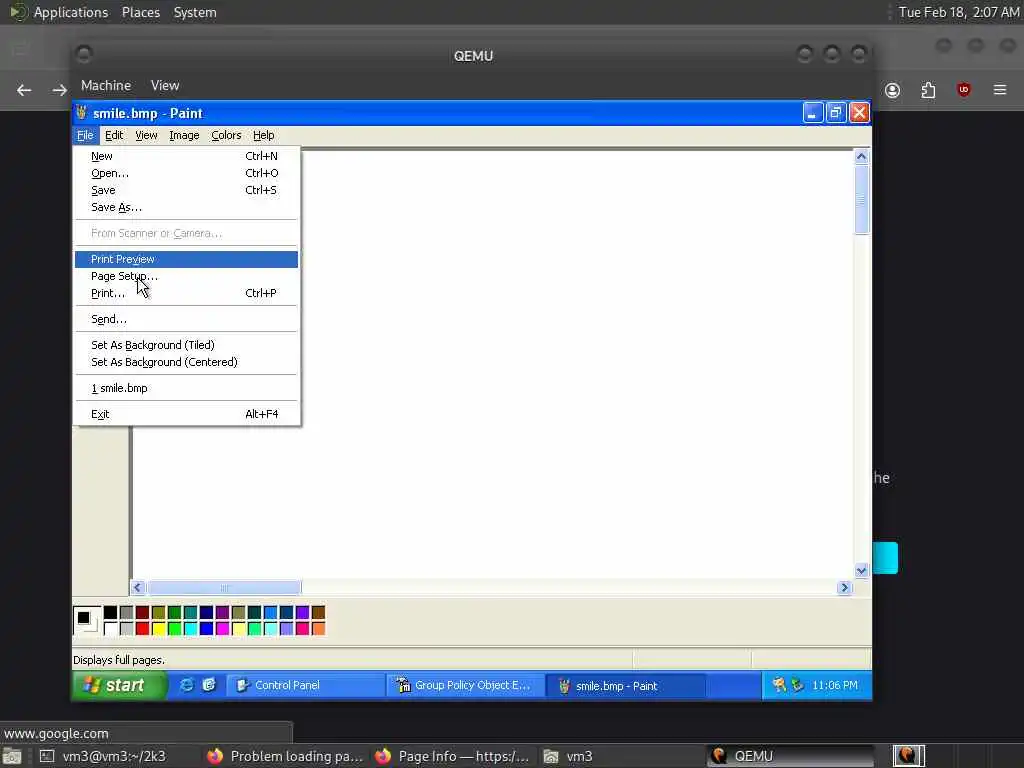This screenshot has height=768, width=1024.
Task: Click the Windows XP start button
Action: coord(119,685)
